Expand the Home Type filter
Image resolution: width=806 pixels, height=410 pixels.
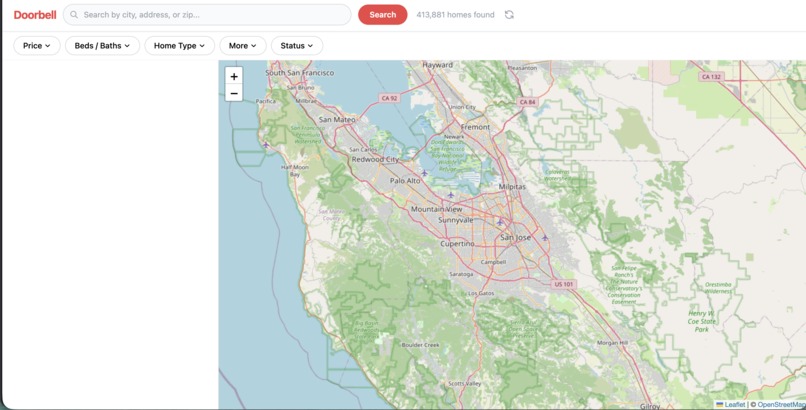pyautogui.click(x=179, y=46)
